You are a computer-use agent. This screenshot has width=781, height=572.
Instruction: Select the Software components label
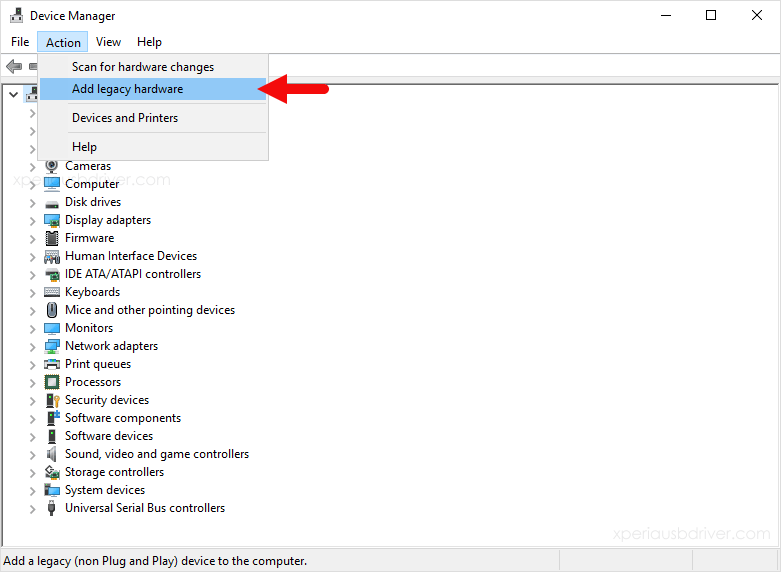coord(123,418)
